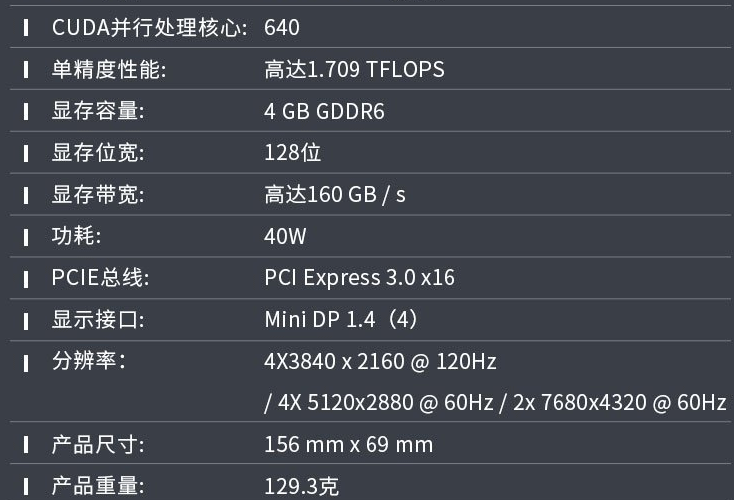Viewport: 734px width, 500px height.
Task: Click the 4X3840 x 2160 @ 120Hz text
Action: [x=380, y=361]
